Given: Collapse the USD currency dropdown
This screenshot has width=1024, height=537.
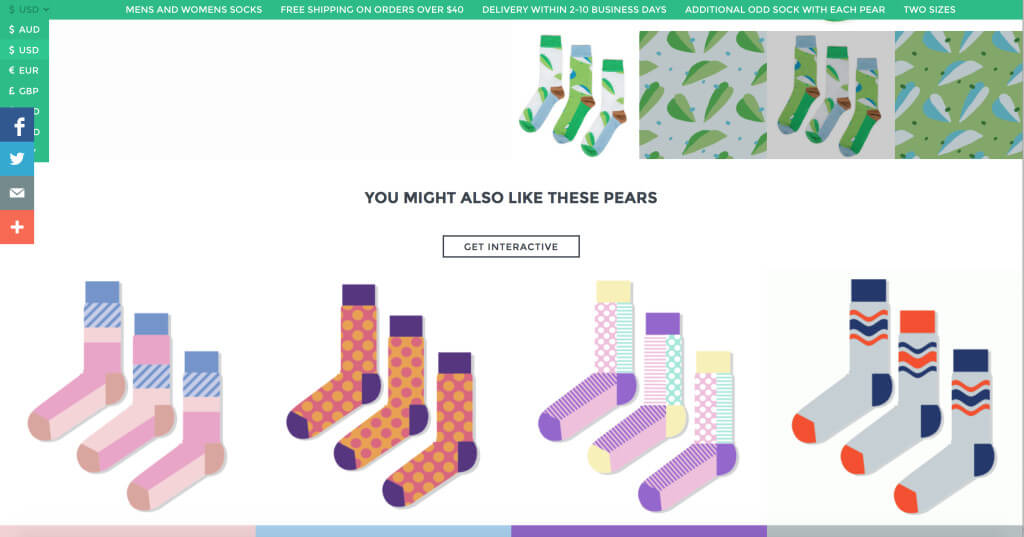Looking at the screenshot, I should pyautogui.click(x=28, y=9).
